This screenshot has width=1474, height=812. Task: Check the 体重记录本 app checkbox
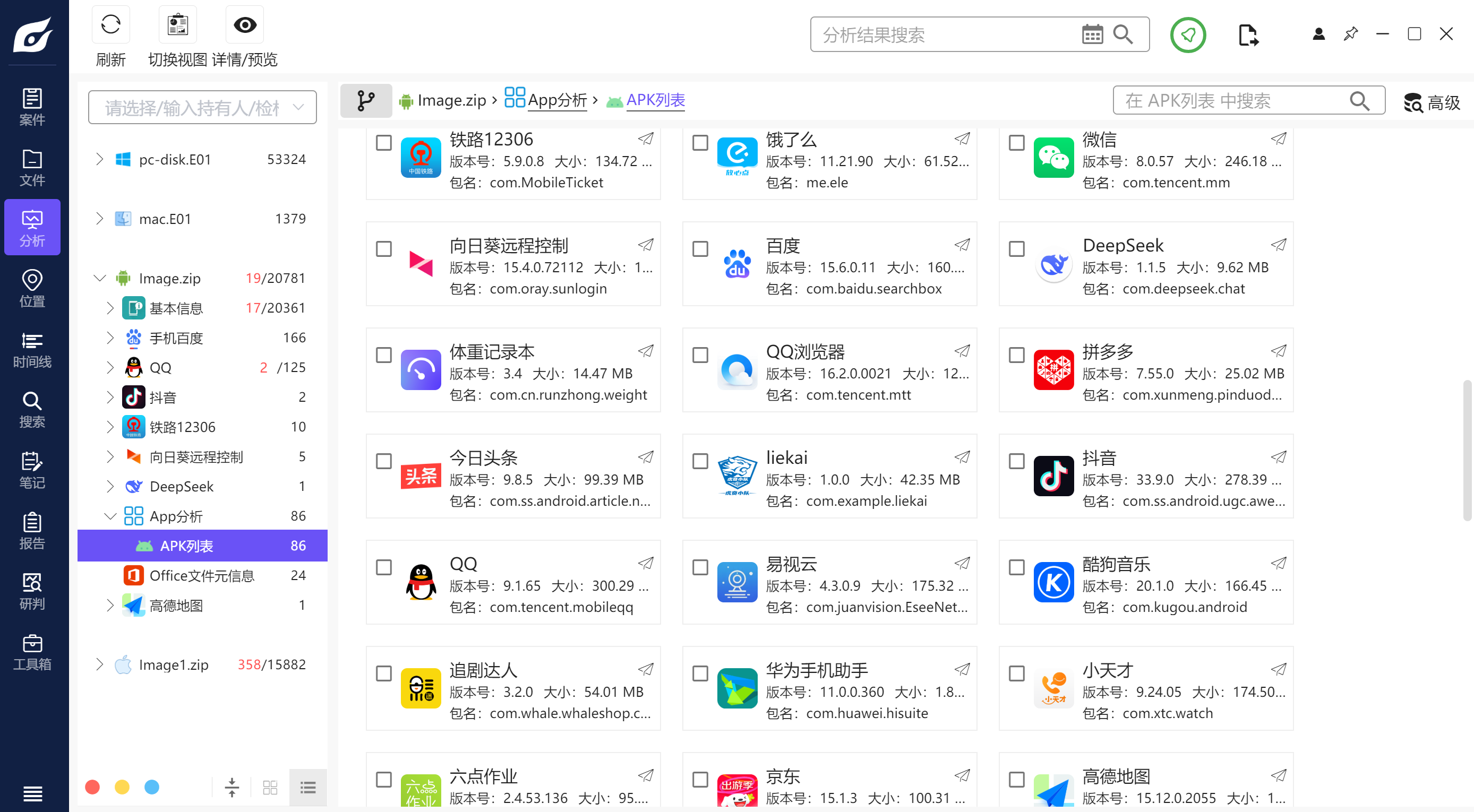pos(383,355)
